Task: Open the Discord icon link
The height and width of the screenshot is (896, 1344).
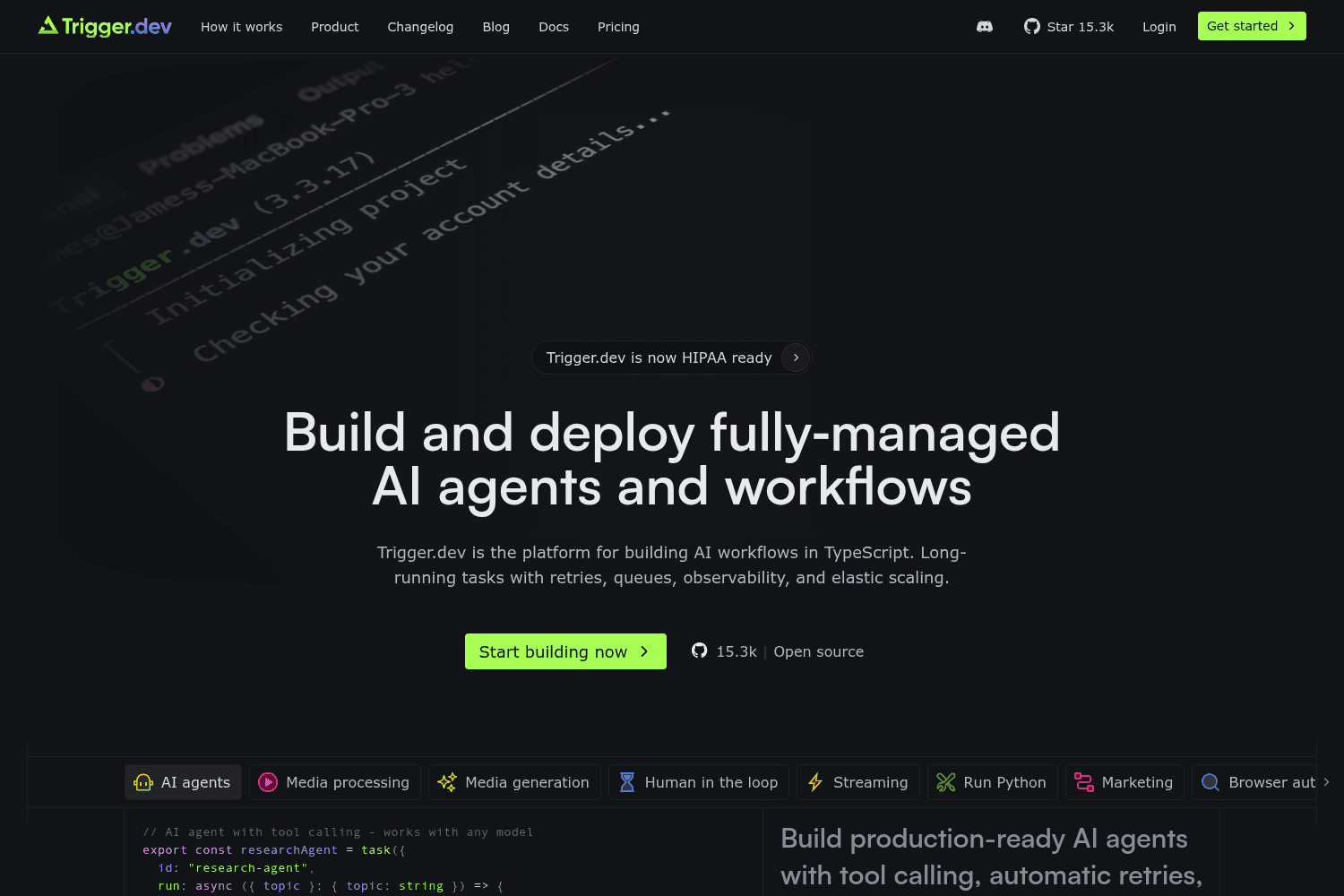Action: click(985, 27)
